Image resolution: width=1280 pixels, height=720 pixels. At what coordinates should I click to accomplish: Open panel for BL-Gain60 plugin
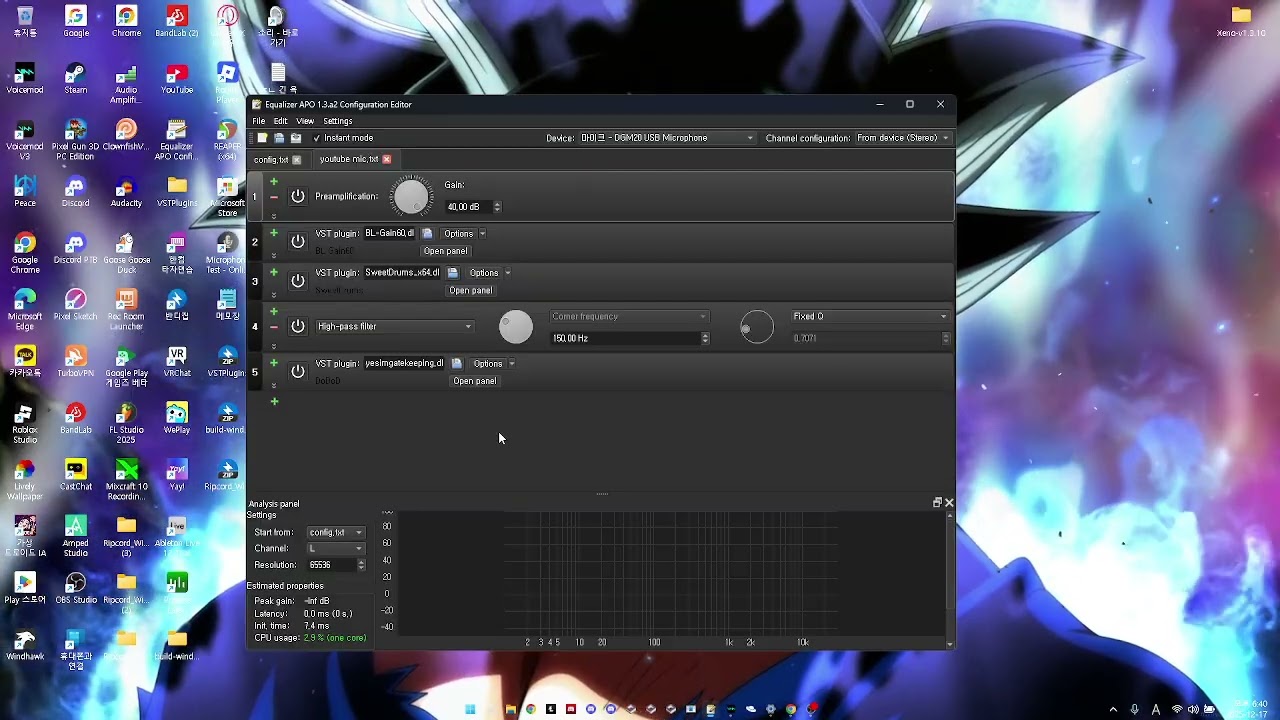click(x=445, y=251)
